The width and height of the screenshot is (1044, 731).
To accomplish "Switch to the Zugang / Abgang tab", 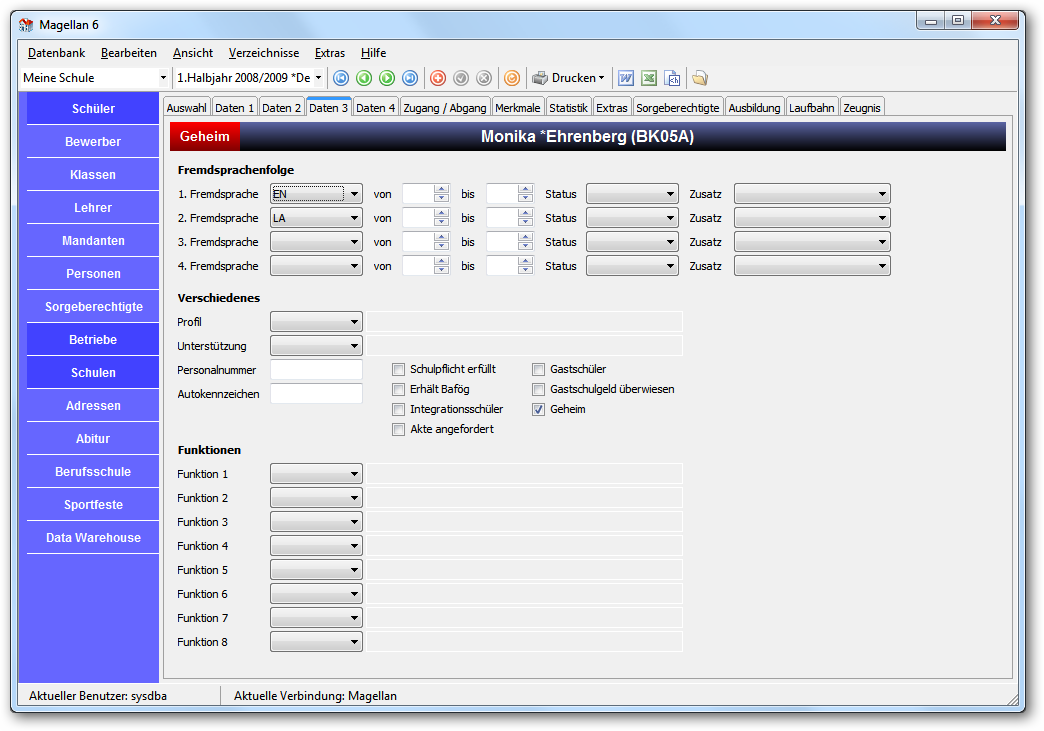I will [445, 108].
